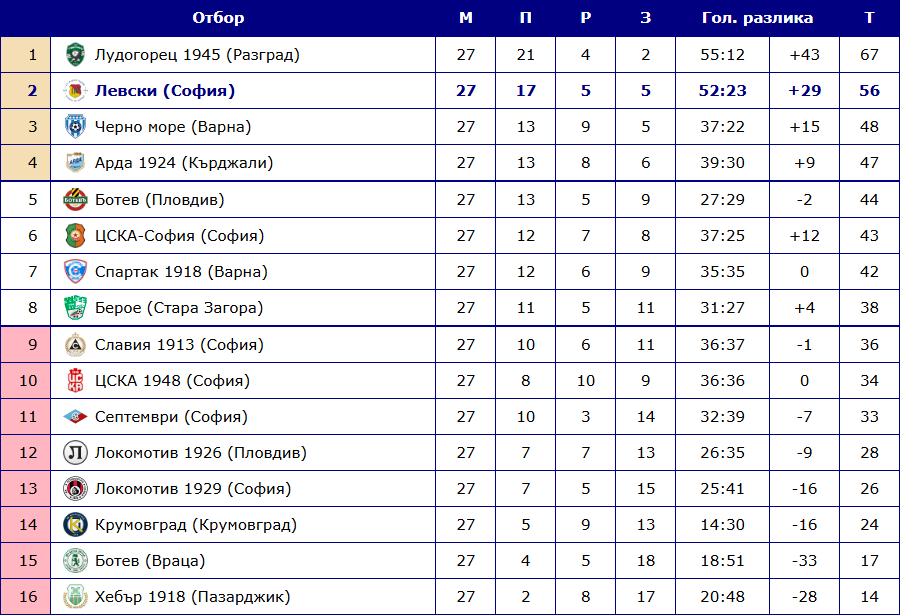The height and width of the screenshot is (615, 900).
Task: Click the Ботев Пловдив crest icon
Action: [75, 200]
